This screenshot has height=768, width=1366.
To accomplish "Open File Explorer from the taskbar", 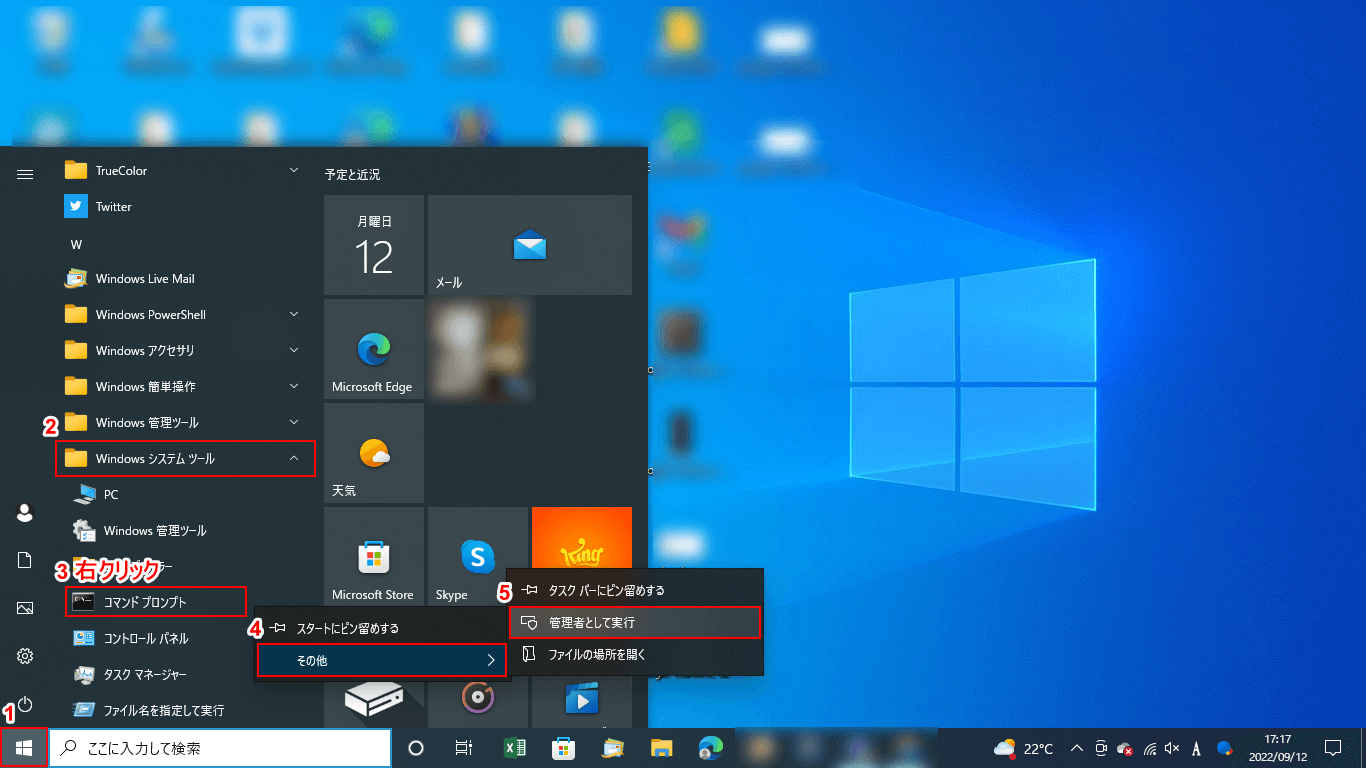I will point(661,748).
